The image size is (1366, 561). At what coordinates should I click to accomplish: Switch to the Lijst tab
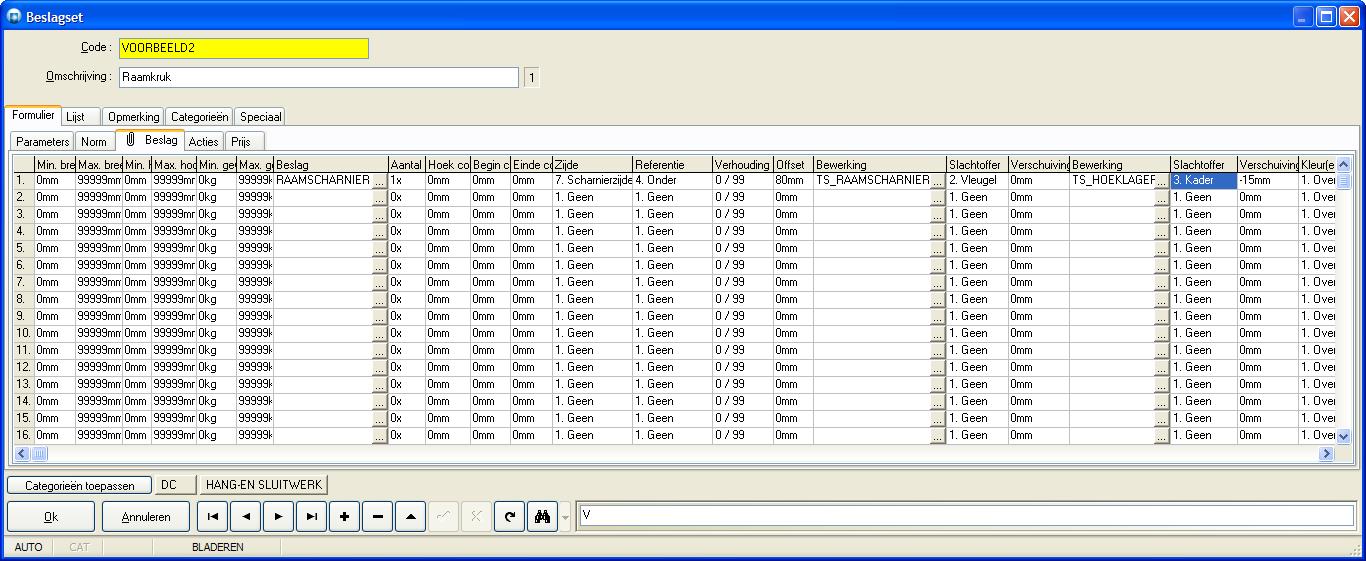point(81,117)
